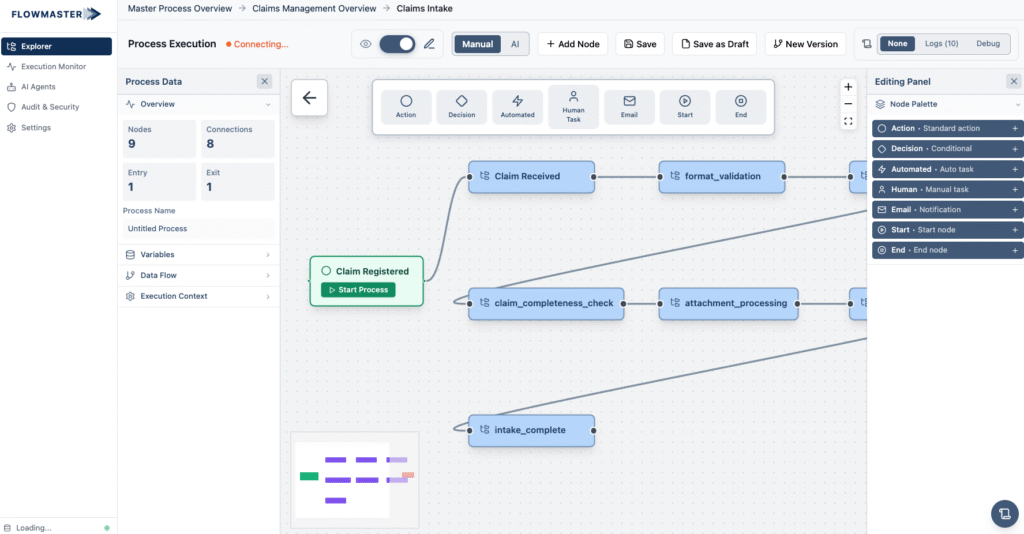Click the pencil edit mode icon
Screen dimensions: 1024x534
[429, 44]
